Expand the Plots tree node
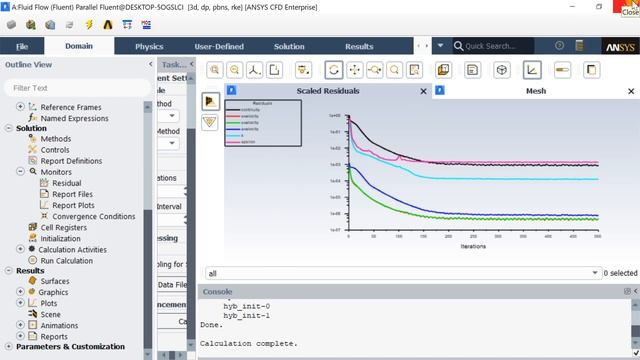The image size is (640, 360). coord(20,302)
